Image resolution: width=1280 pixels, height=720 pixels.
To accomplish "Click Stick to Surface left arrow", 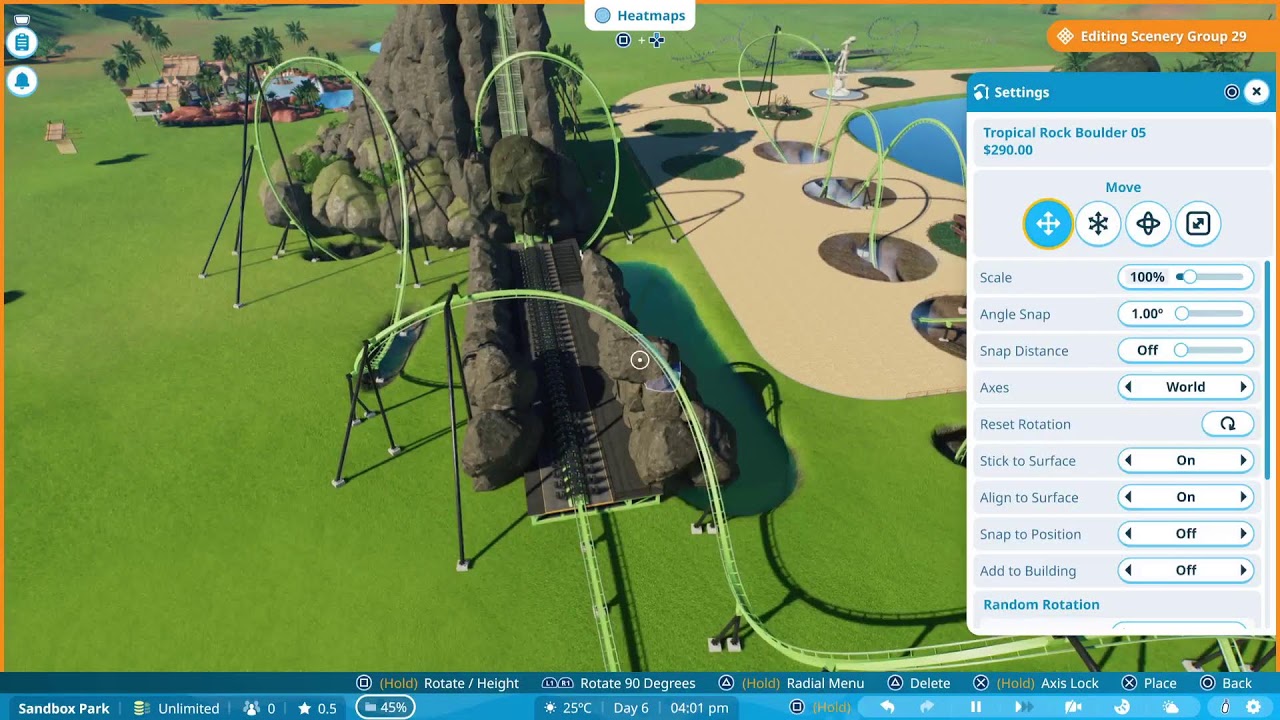I will (x=1129, y=460).
